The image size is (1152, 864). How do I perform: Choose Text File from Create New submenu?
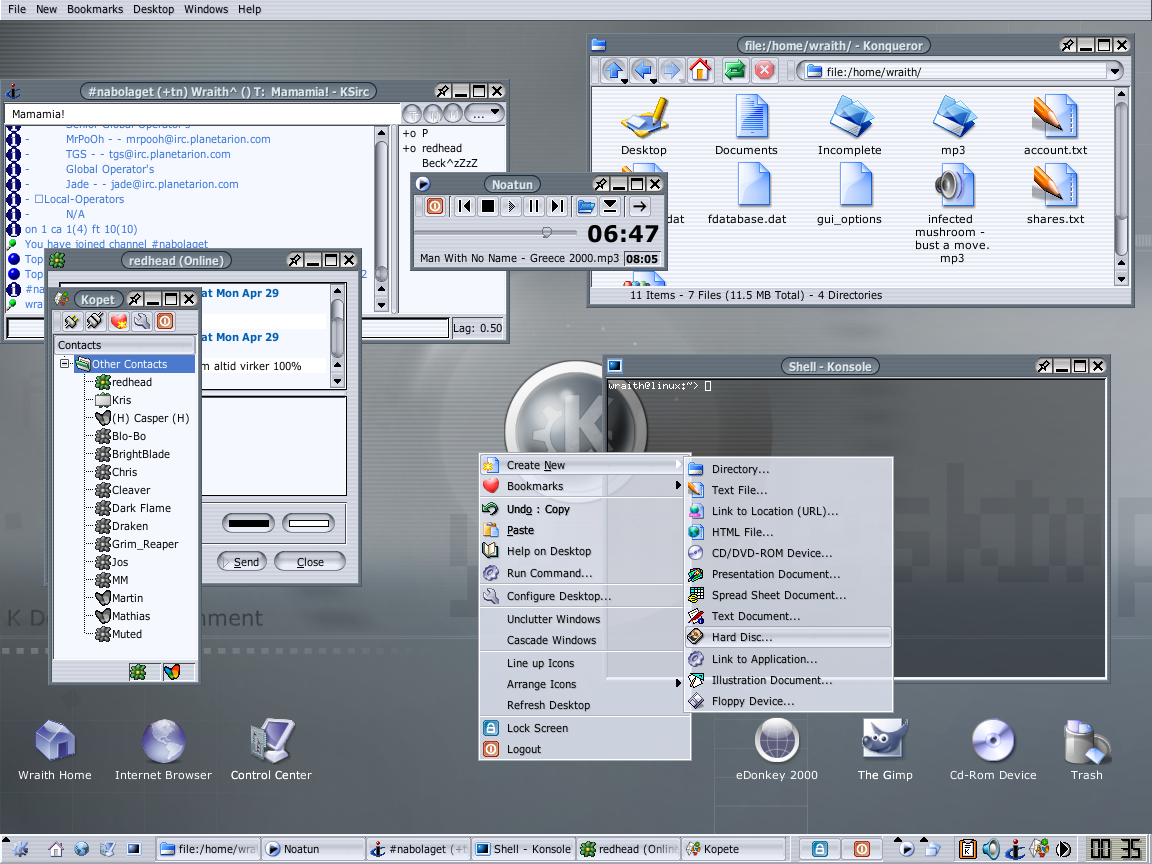point(788,490)
